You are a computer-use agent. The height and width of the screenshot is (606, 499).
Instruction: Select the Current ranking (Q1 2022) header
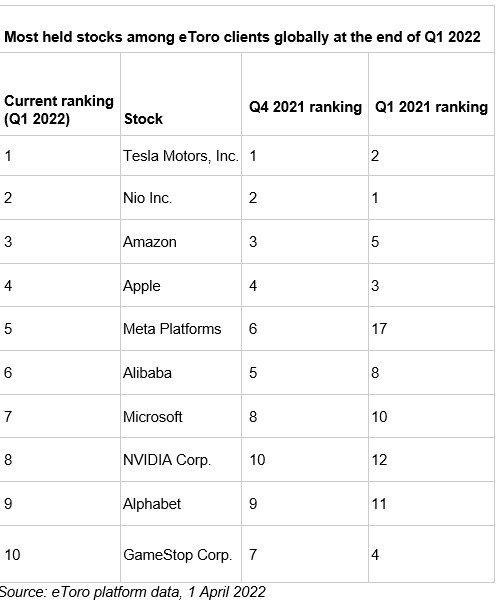click(59, 110)
